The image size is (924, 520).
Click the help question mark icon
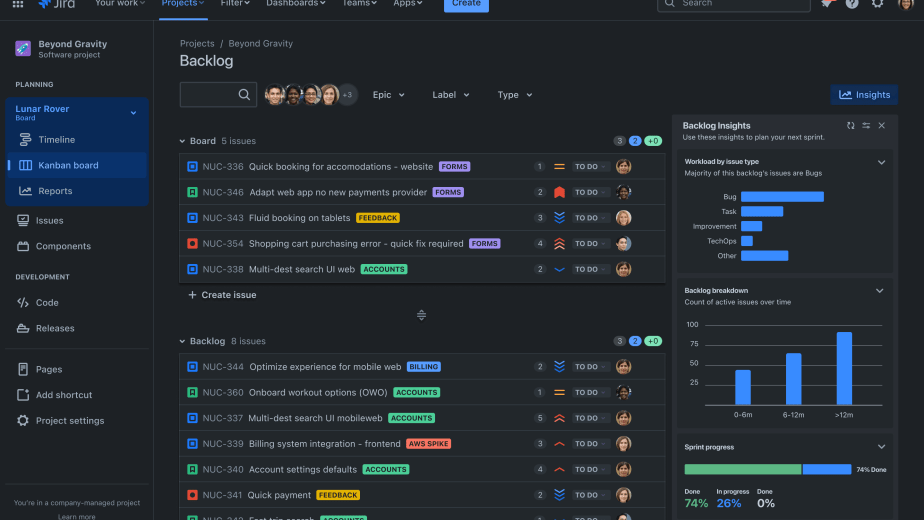click(852, 4)
